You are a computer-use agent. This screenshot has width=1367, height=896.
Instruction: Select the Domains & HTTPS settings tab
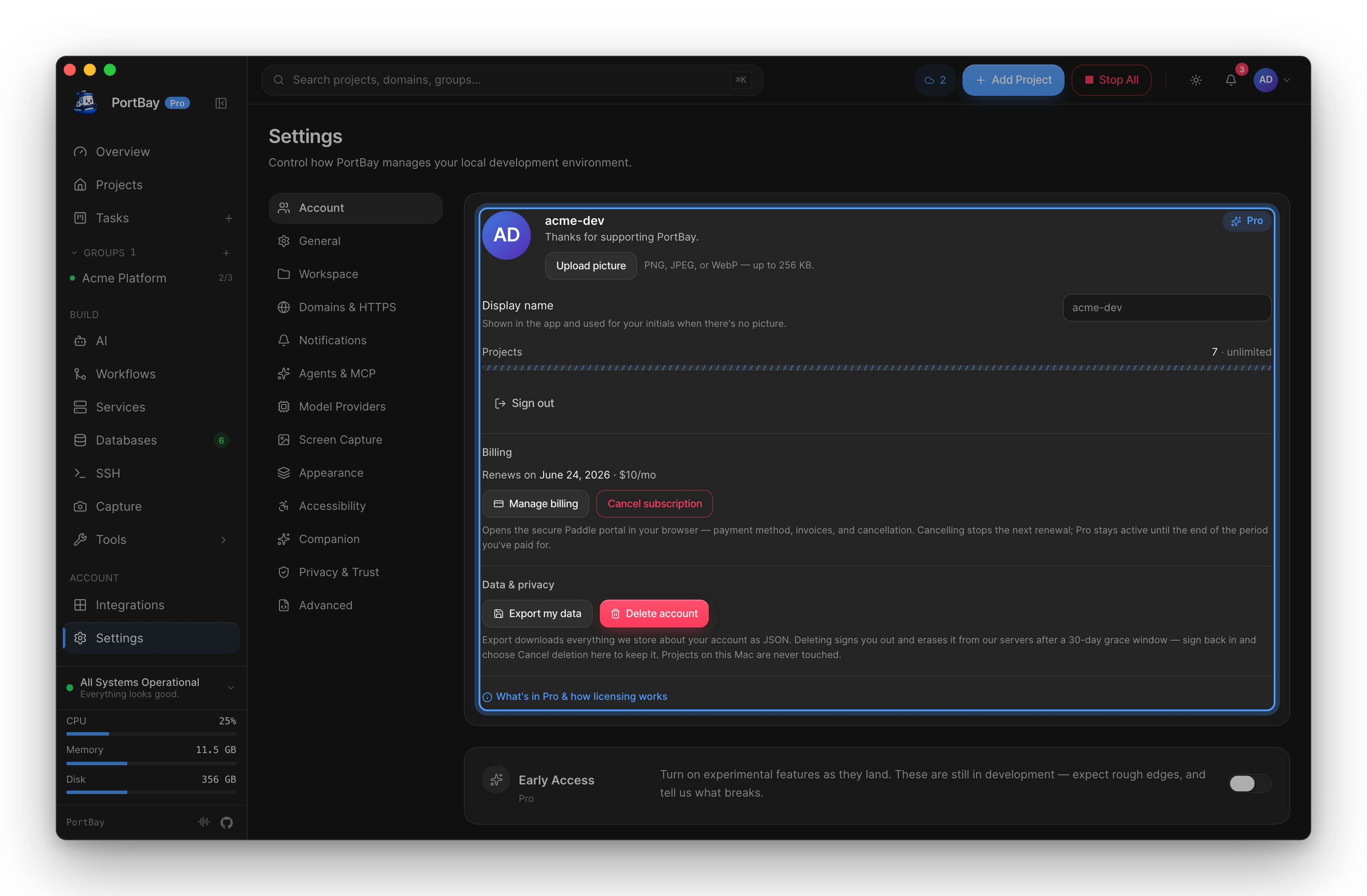356,307
